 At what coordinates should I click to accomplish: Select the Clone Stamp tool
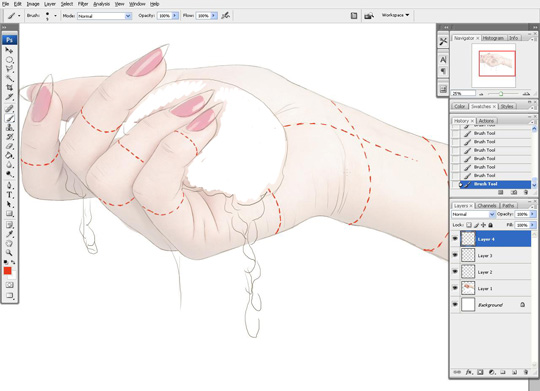pos(9,127)
